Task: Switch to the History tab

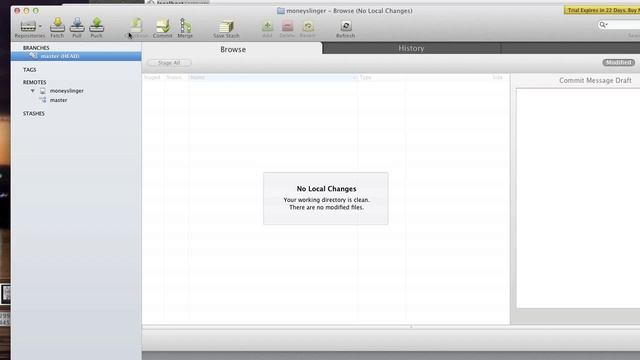Action: (x=411, y=48)
